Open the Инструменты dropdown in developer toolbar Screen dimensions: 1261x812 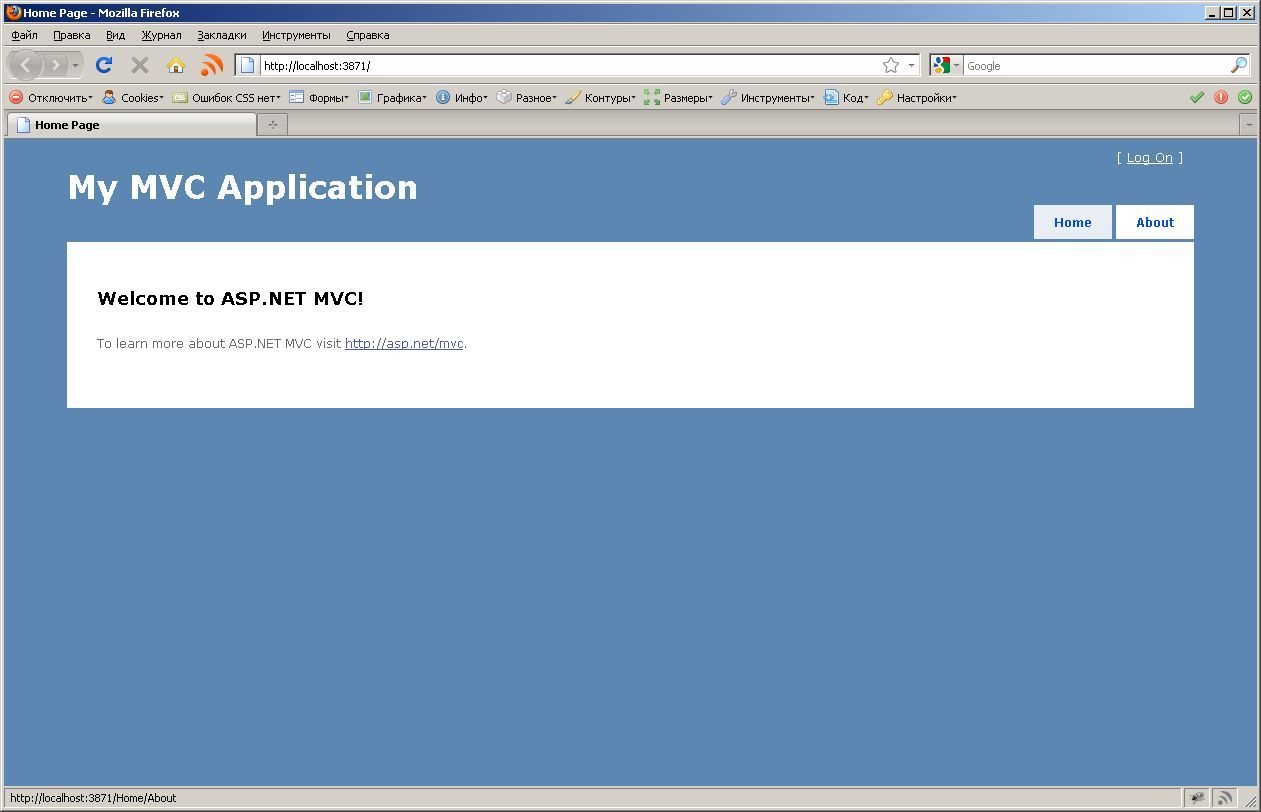[x=768, y=98]
